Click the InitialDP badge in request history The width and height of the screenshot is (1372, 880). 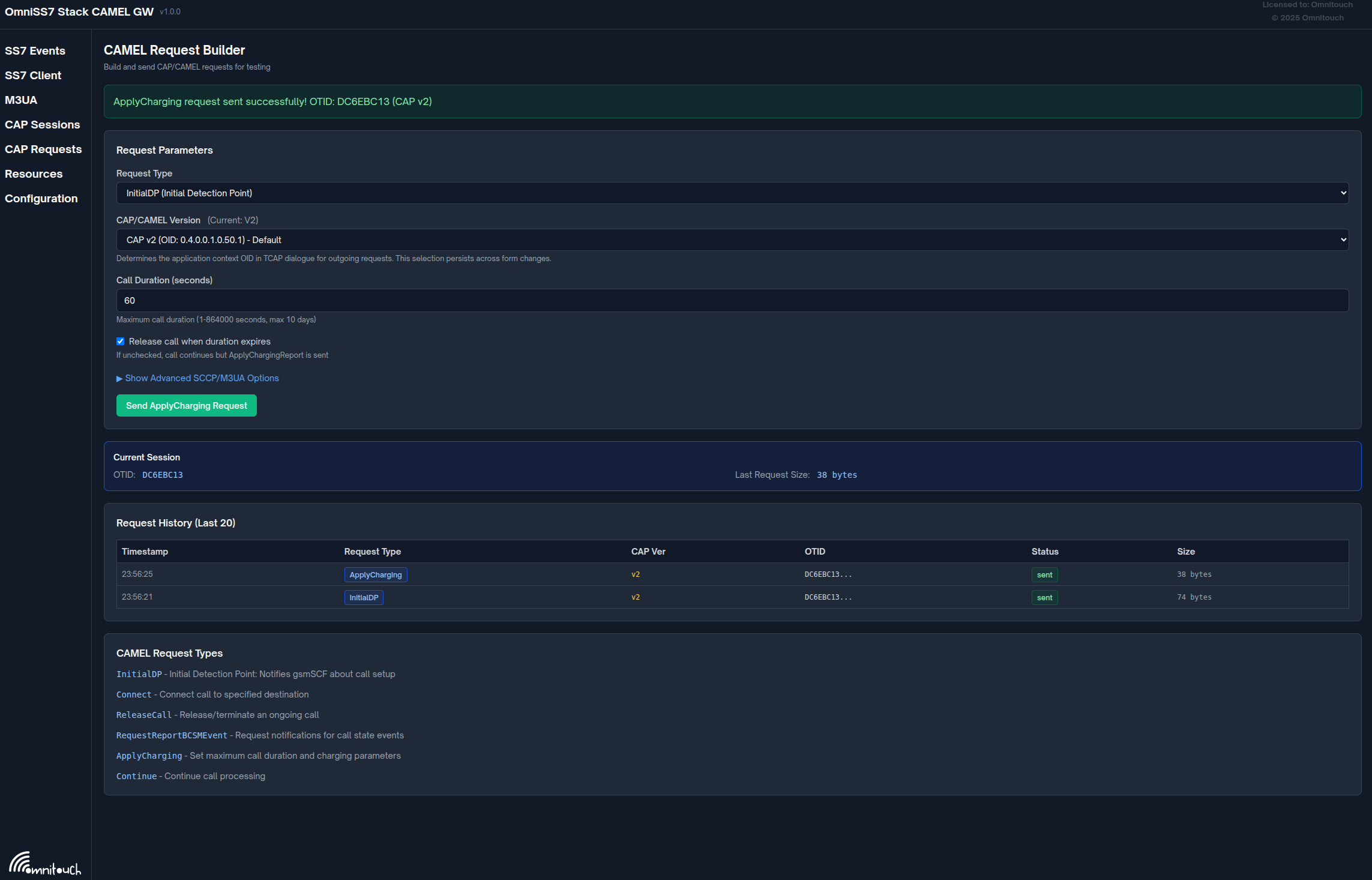pyautogui.click(x=363, y=597)
